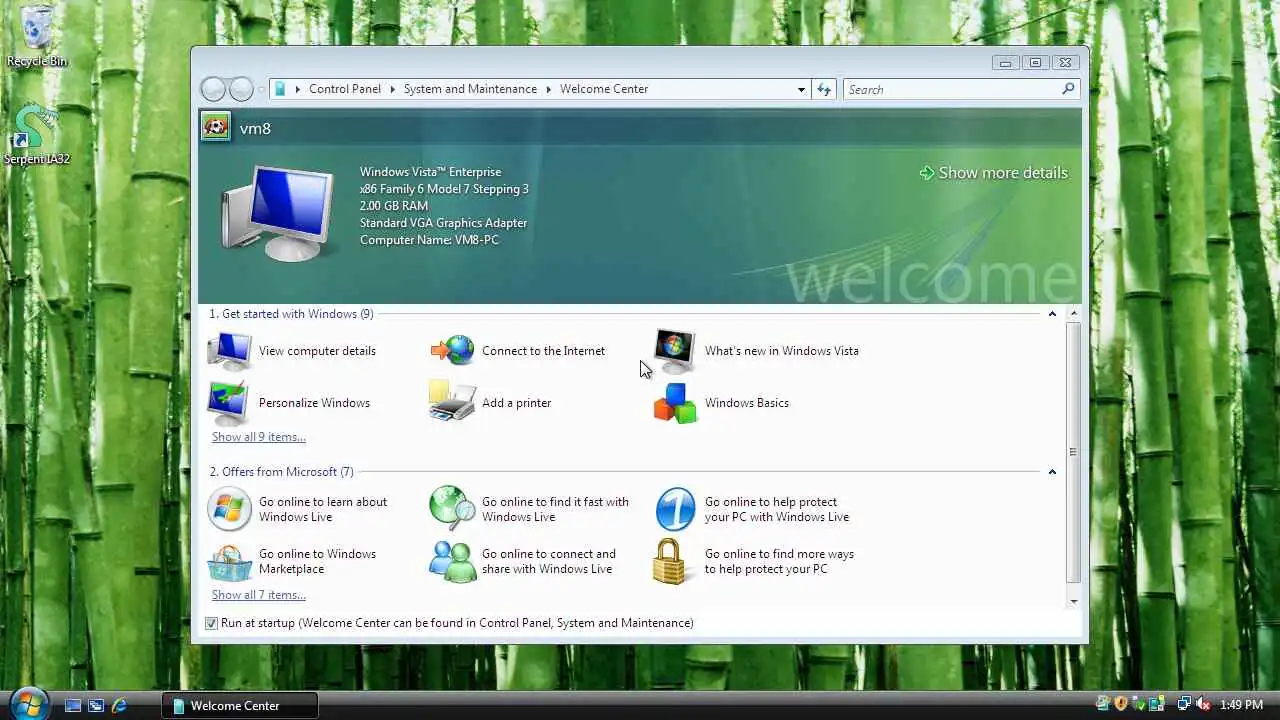Click Show Desktop in Quick Launch

tap(73, 705)
